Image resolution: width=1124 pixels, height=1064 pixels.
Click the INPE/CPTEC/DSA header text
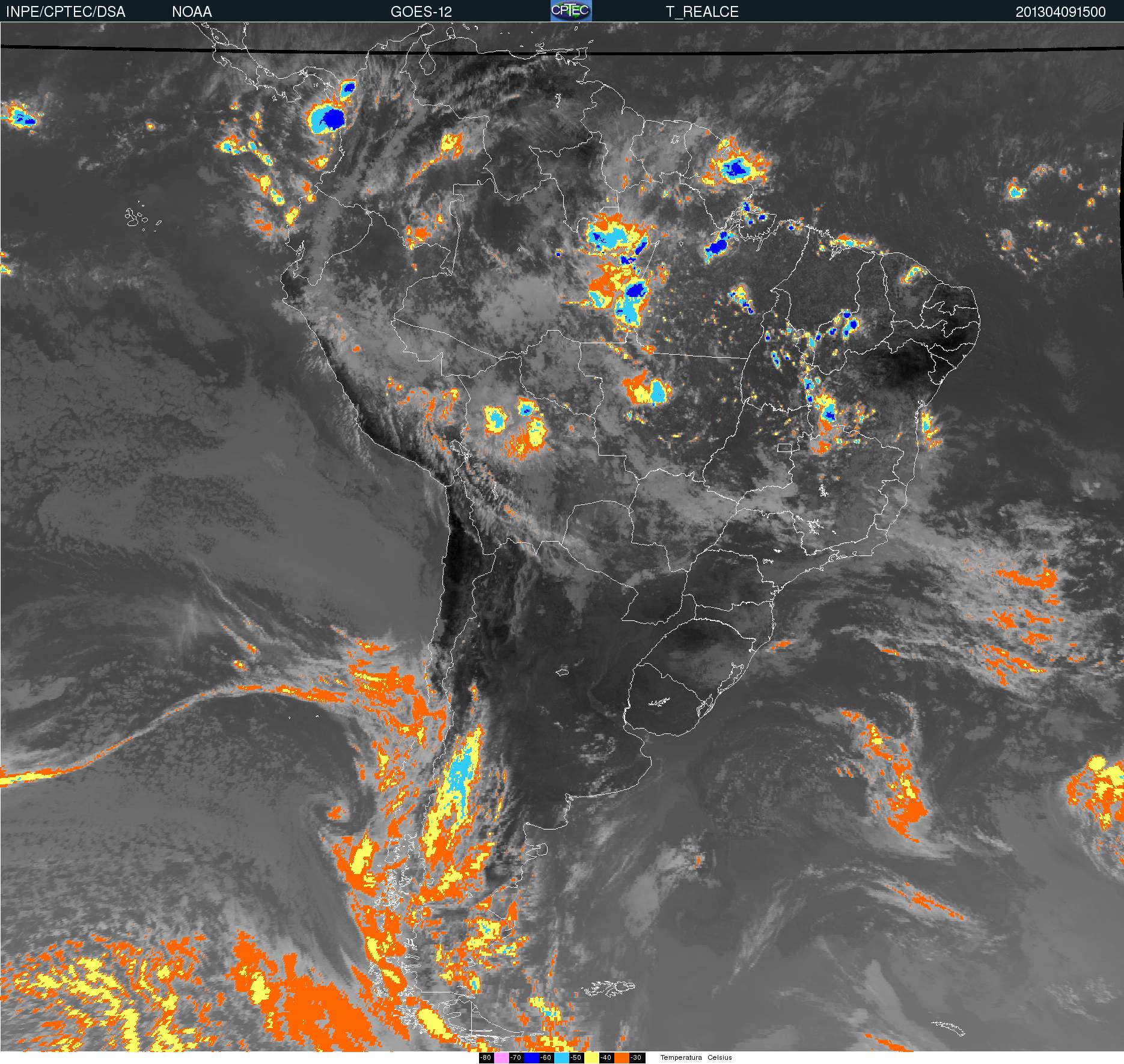point(66,12)
